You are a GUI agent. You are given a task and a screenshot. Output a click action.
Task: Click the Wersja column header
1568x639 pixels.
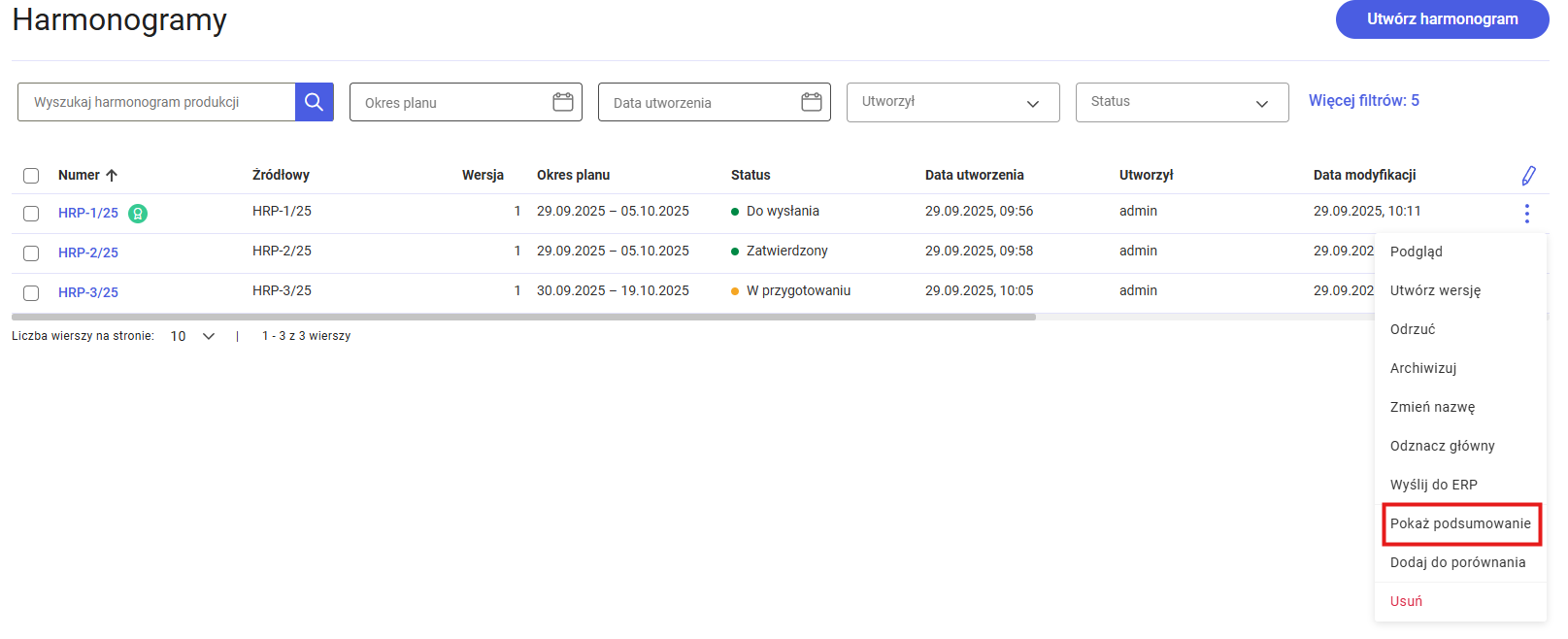click(483, 176)
